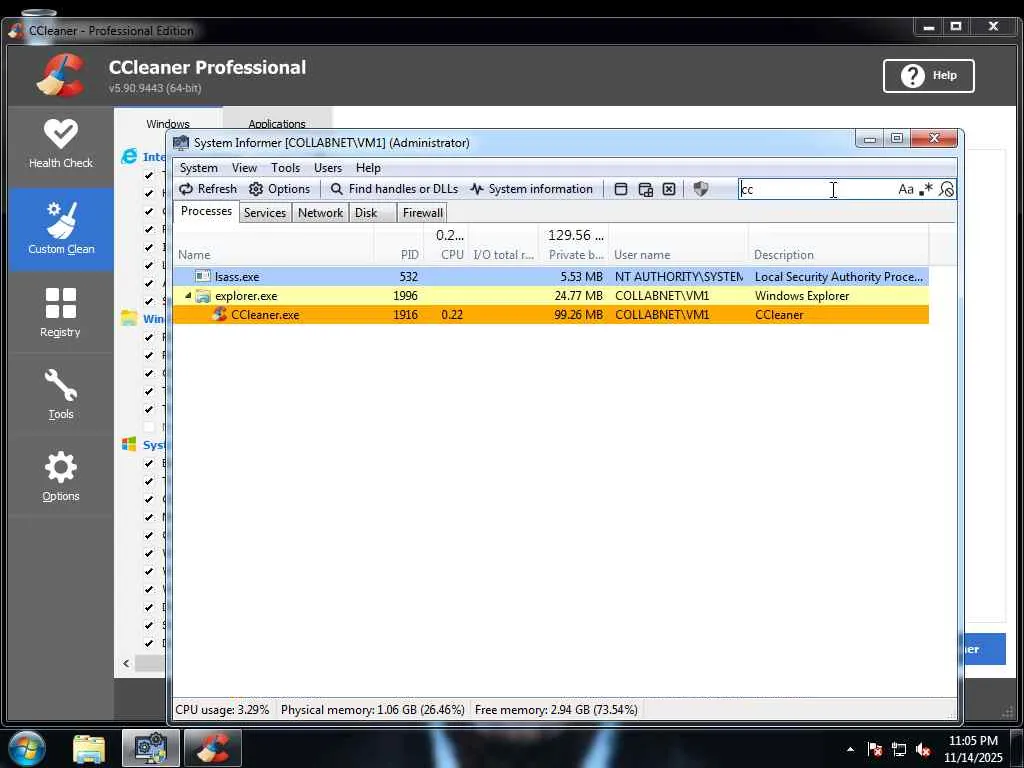Open System information graph window
The width and height of the screenshot is (1024, 768).
[x=532, y=189]
